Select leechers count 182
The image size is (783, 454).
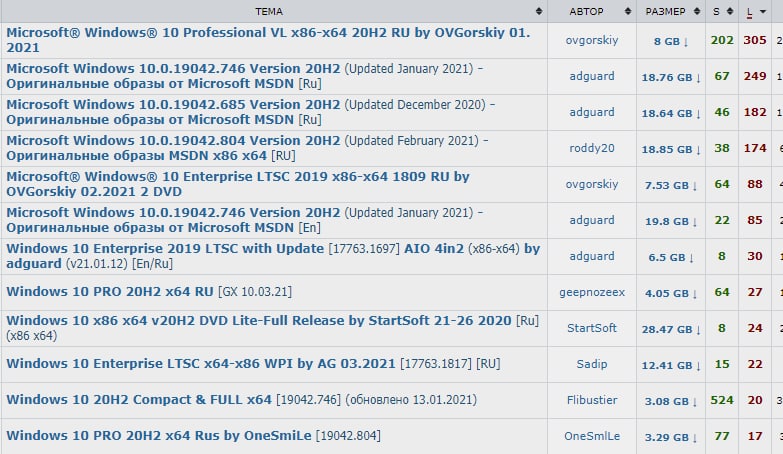(755, 112)
